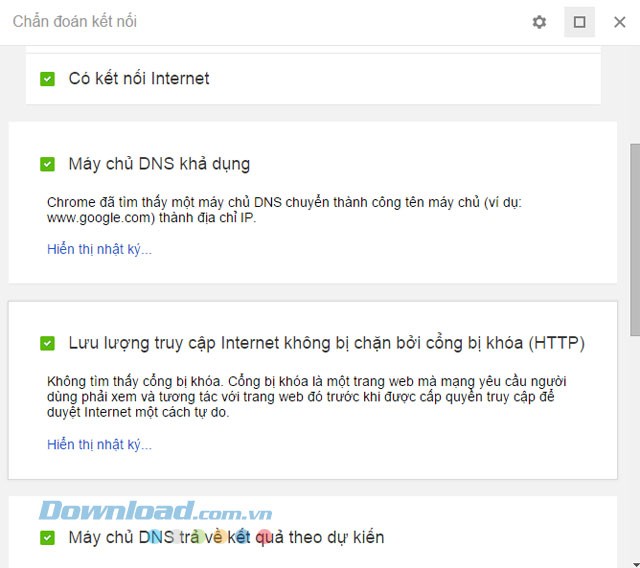Click scrollbar track below the thumb
This screenshot has height=568, width=640.
[x=635, y=448]
